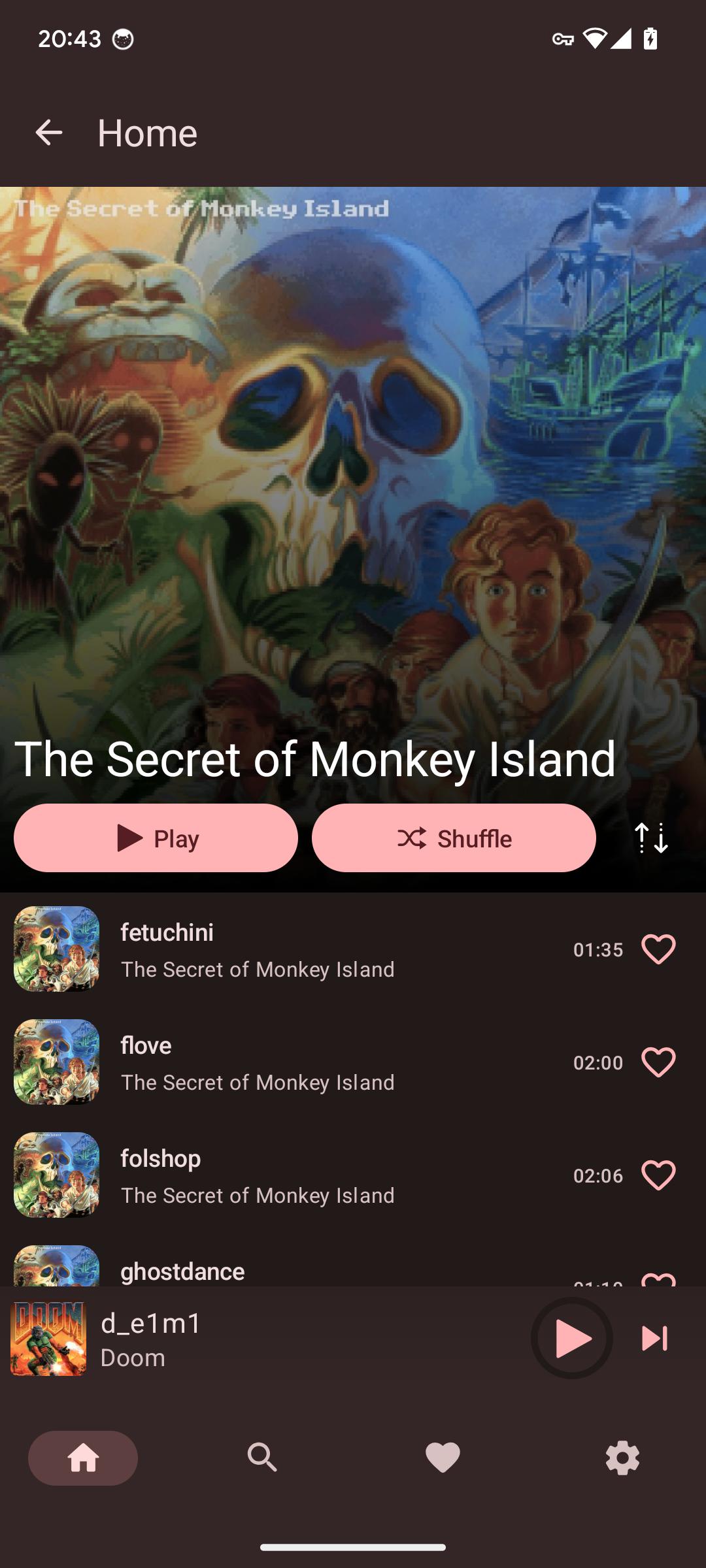706x1568 pixels.
Task: Open the Search tab
Action: coord(262,1458)
